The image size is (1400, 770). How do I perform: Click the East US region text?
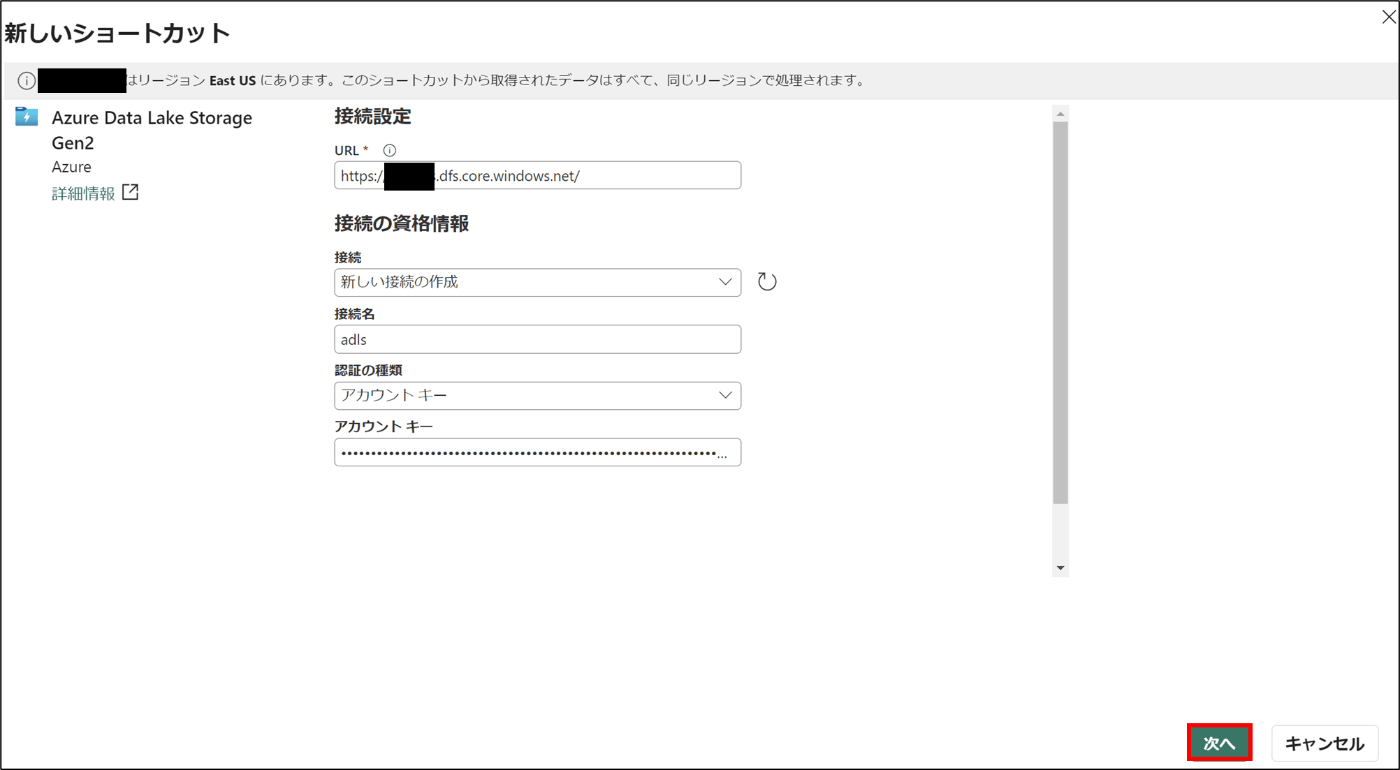pyautogui.click(x=233, y=81)
